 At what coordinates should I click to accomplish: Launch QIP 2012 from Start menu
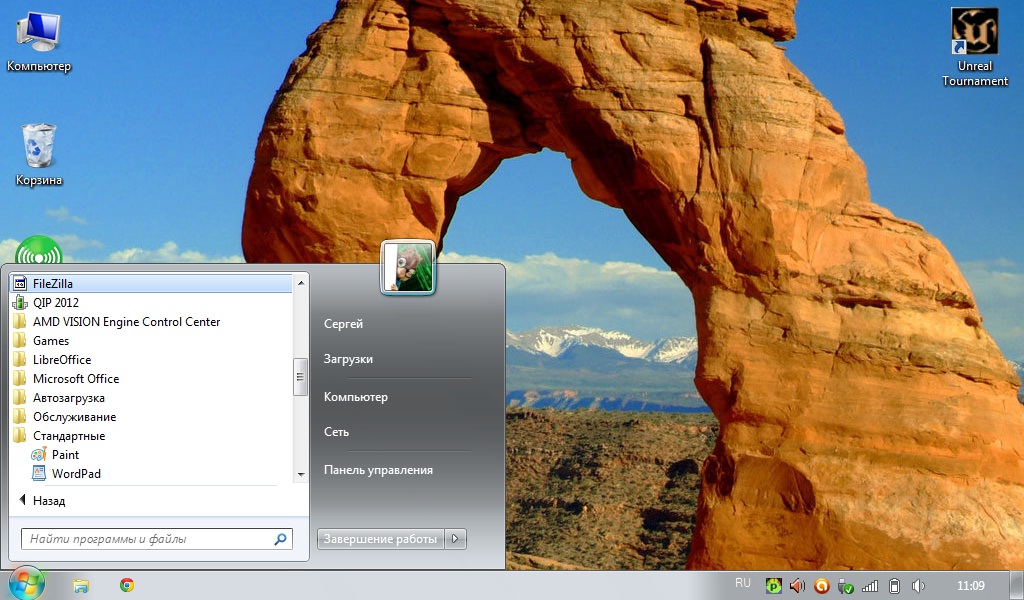[x=151, y=302]
